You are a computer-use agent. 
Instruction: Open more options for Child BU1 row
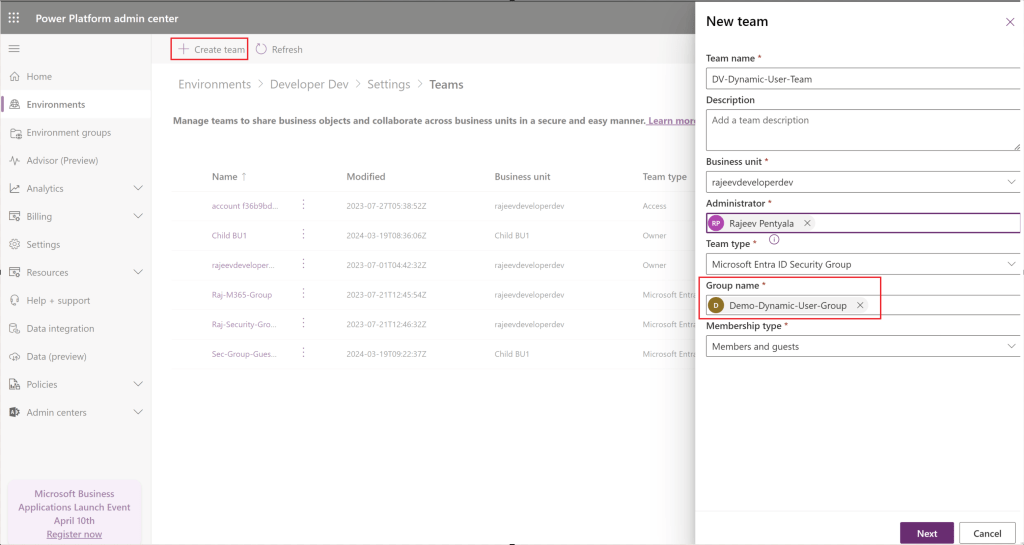[x=303, y=235]
